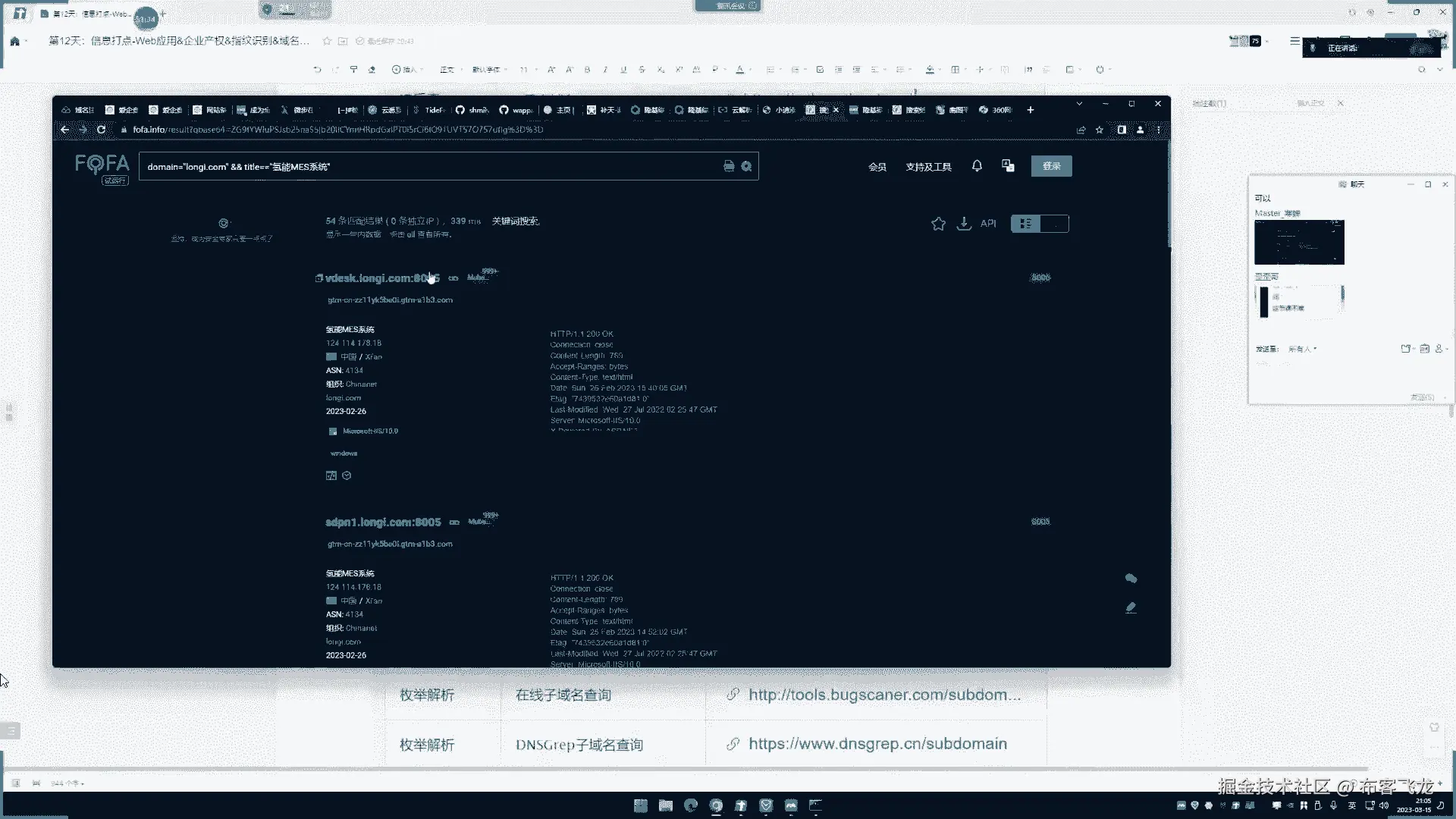Click the download results icon
This screenshot has height=819, width=1456.
tap(964, 224)
